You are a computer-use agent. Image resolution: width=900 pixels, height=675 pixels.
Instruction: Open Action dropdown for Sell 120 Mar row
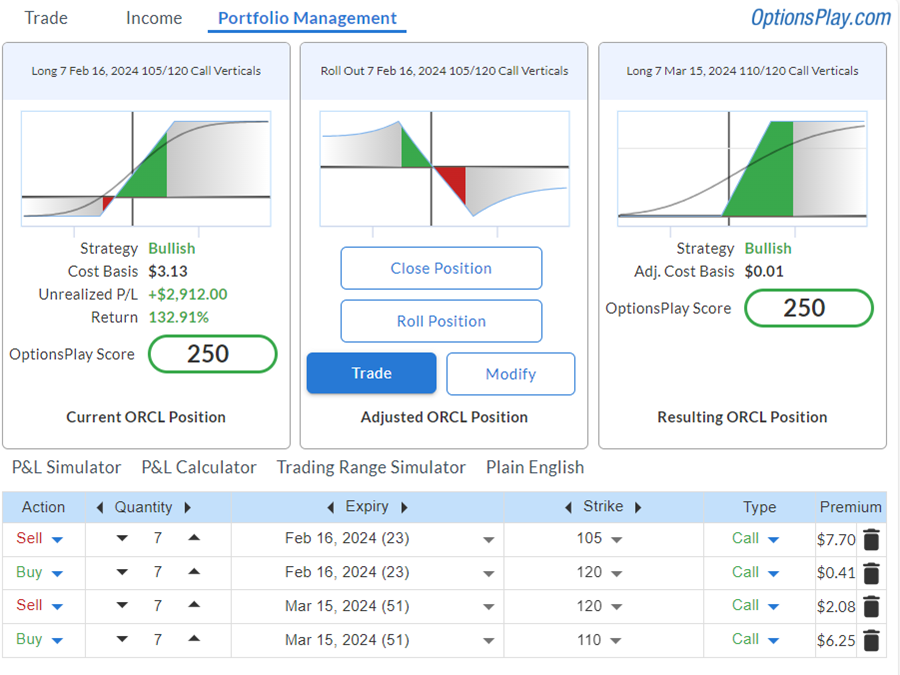click(57, 607)
